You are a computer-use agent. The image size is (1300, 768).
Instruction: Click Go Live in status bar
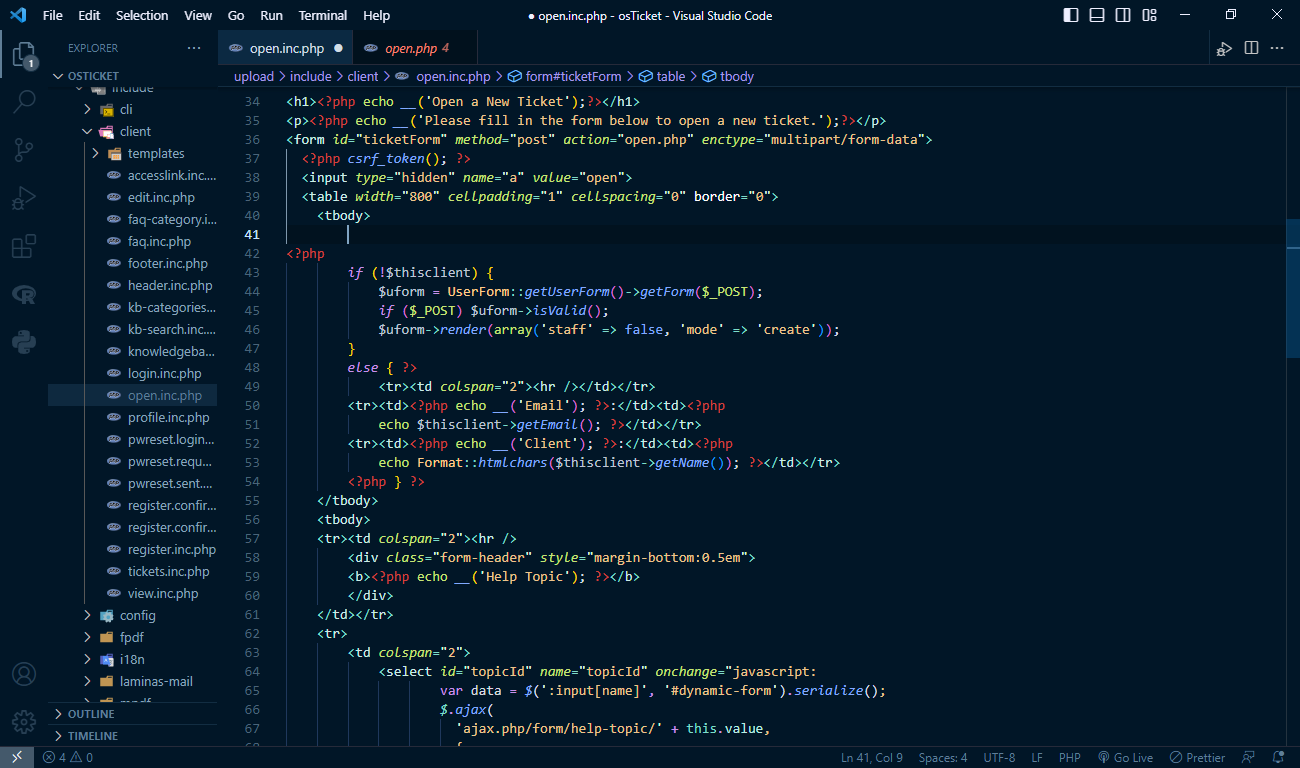pos(1125,757)
